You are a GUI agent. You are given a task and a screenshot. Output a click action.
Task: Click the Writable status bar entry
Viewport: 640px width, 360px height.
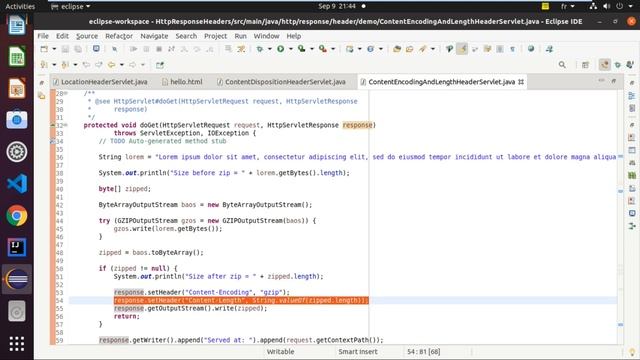tap(280, 351)
